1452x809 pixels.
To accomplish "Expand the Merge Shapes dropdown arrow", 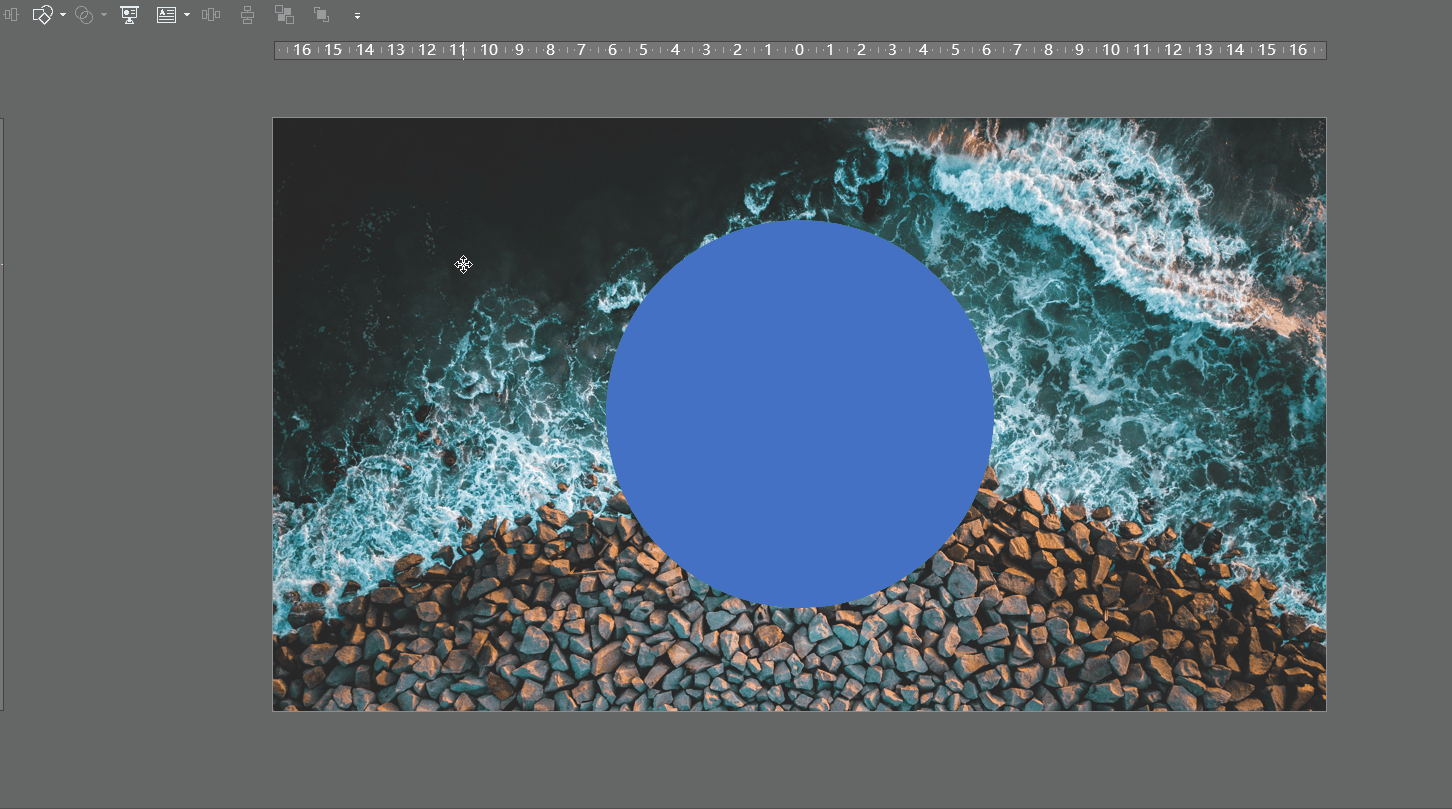I will [x=104, y=15].
